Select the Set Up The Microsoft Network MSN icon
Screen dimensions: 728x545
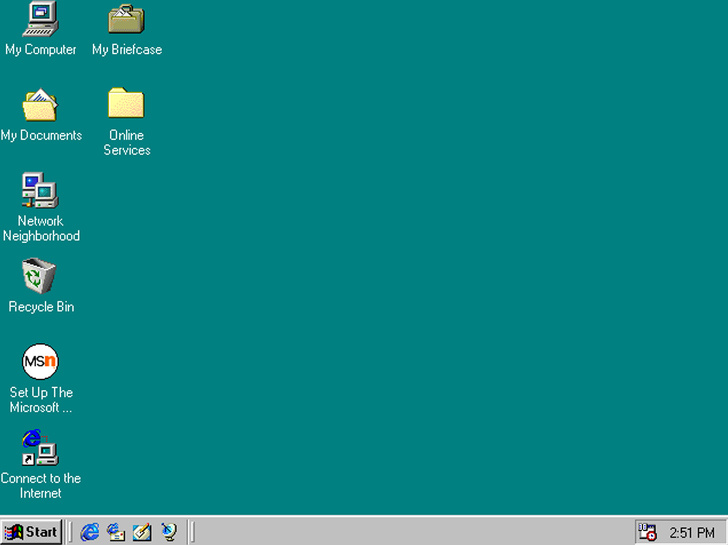[40, 361]
